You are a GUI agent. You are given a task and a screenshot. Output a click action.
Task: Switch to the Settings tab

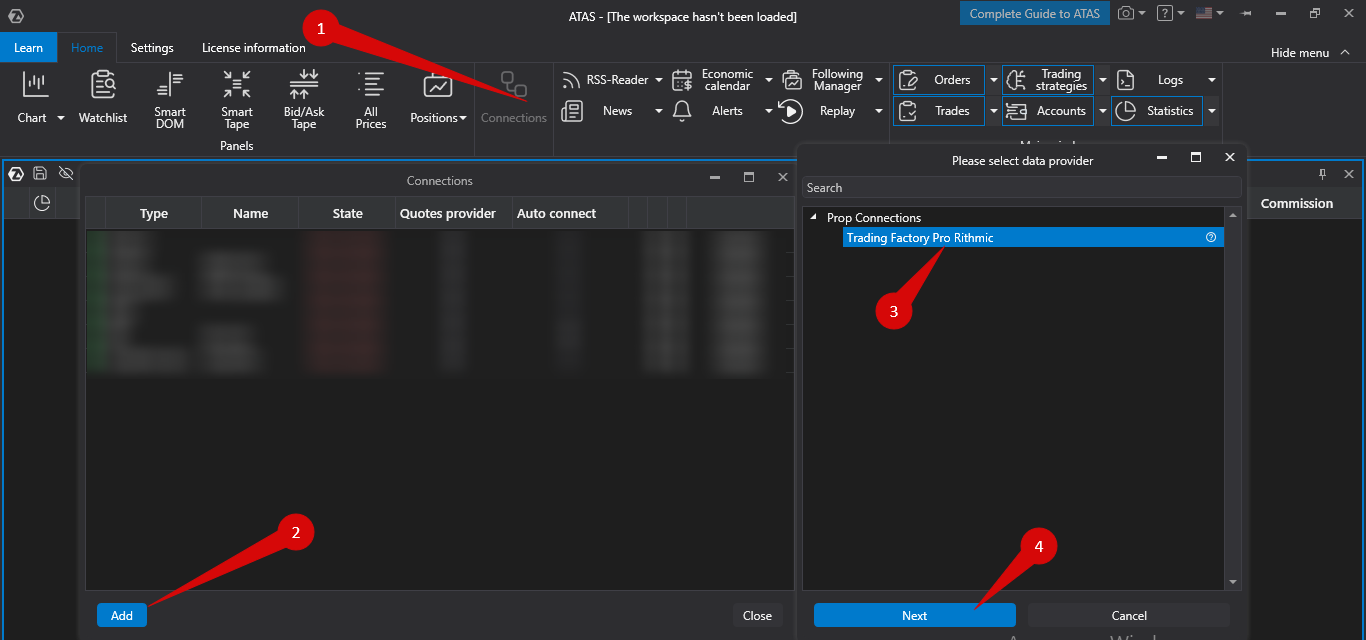pos(152,47)
